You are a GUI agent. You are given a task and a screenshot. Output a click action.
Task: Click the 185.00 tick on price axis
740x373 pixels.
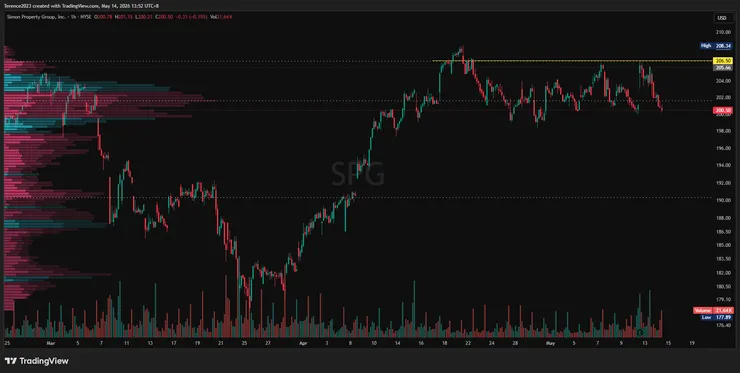(x=723, y=245)
